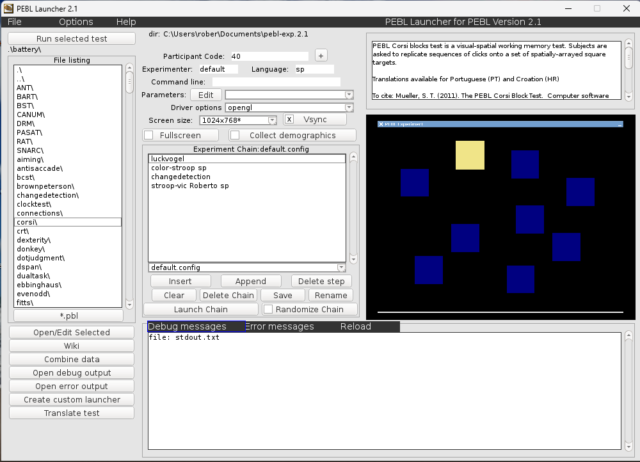This screenshot has height=462, width=640.
Task: Click the Save chain button
Action: [282, 295]
